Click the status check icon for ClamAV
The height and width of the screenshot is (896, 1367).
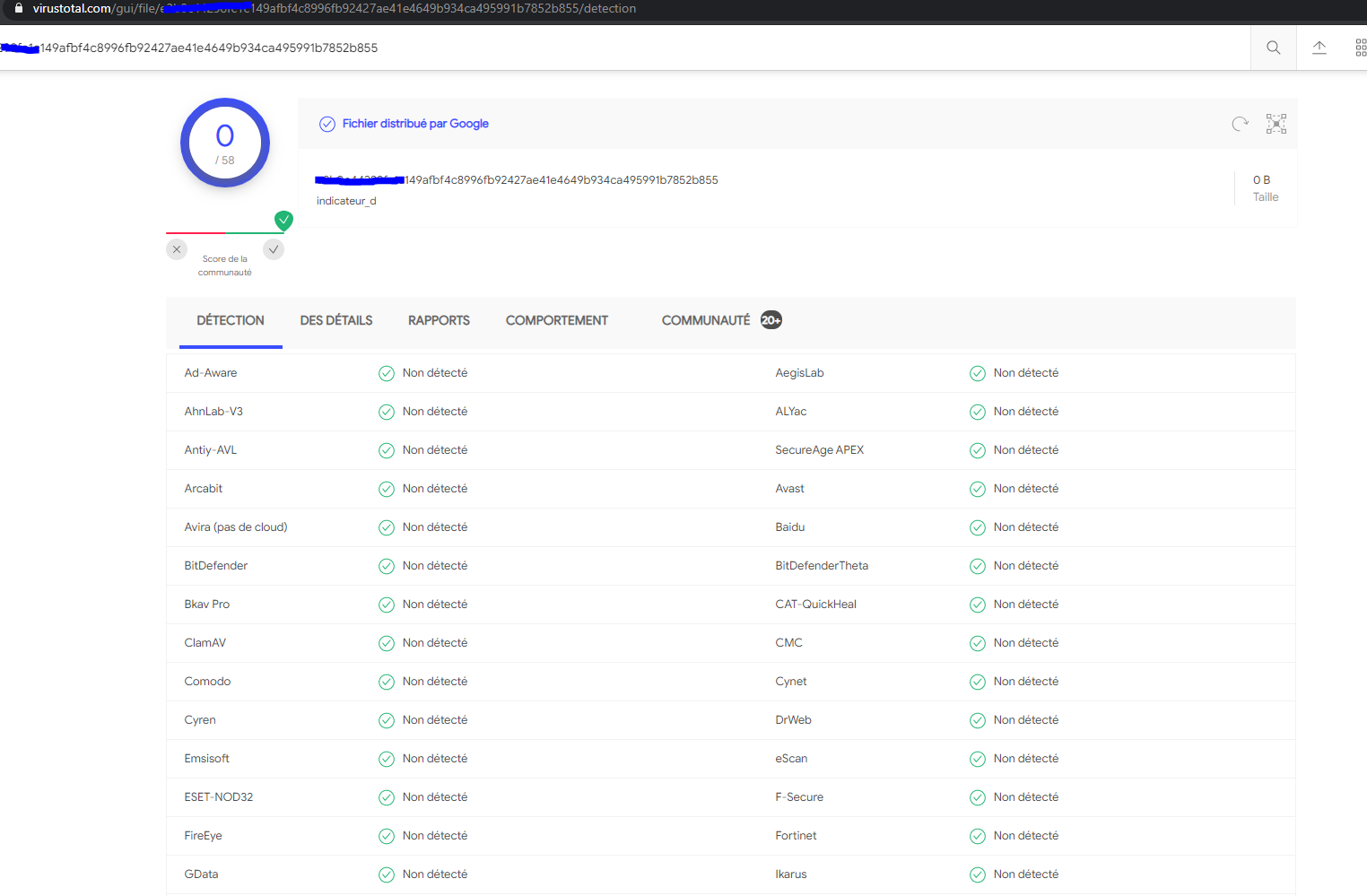tap(387, 643)
